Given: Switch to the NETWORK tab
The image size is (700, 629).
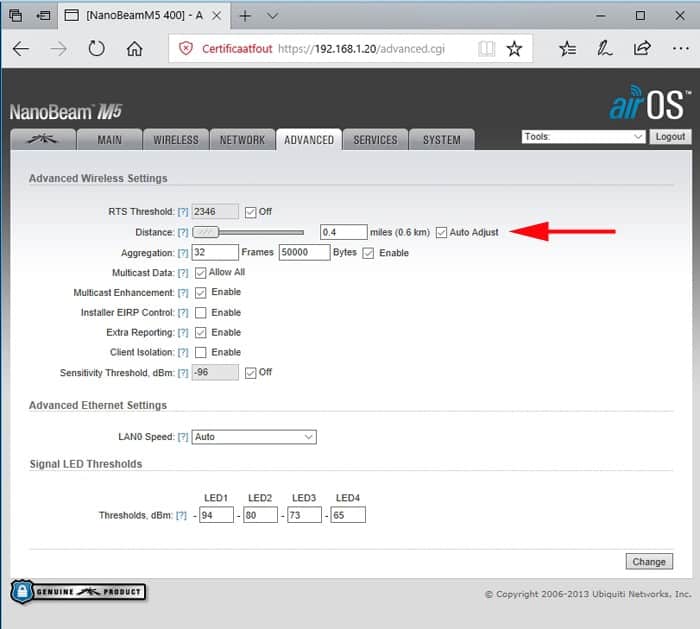Looking at the screenshot, I should (x=242, y=140).
